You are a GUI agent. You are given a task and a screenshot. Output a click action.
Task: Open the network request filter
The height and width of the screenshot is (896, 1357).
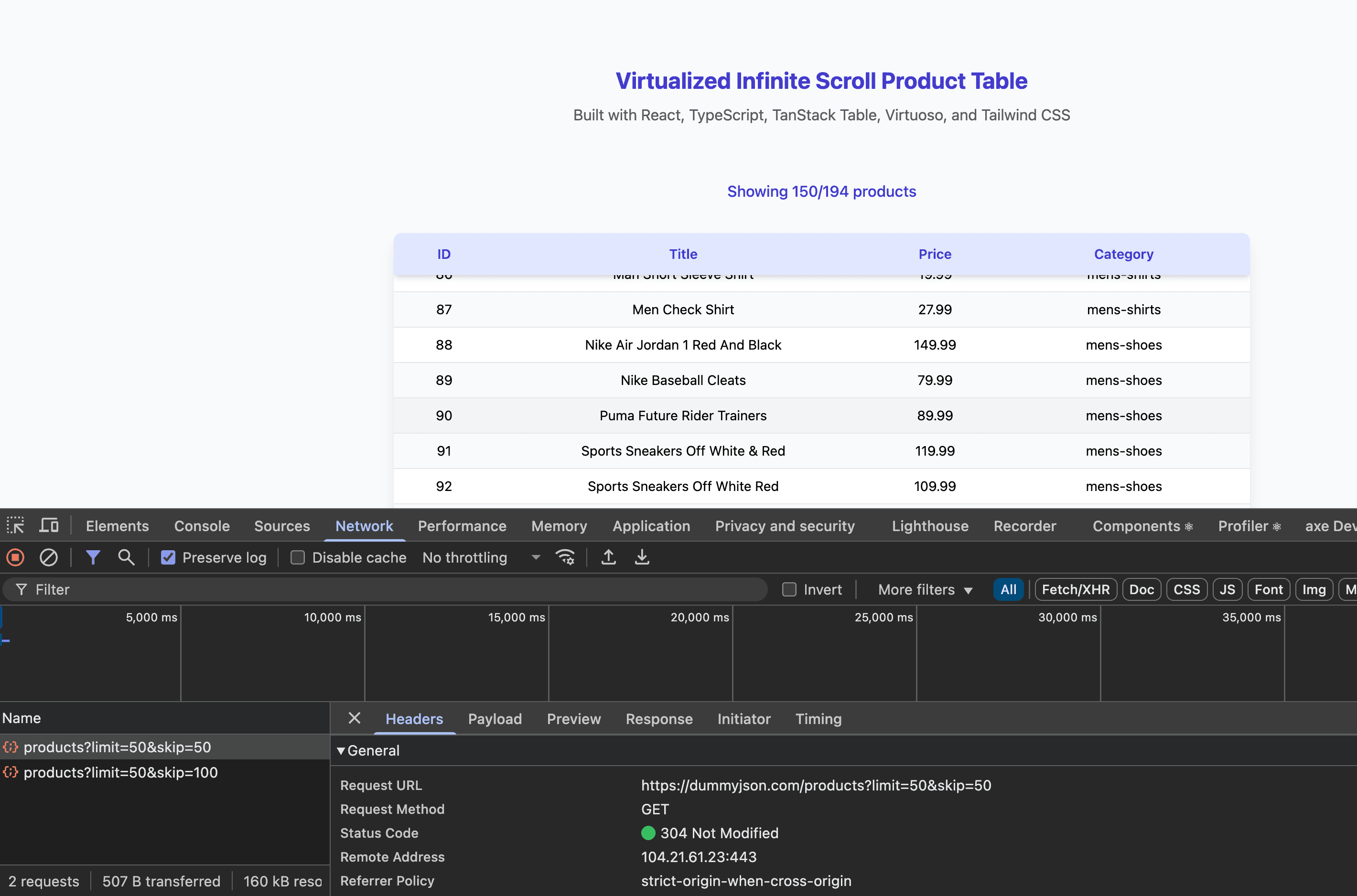pyautogui.click(x=93, y=557)
